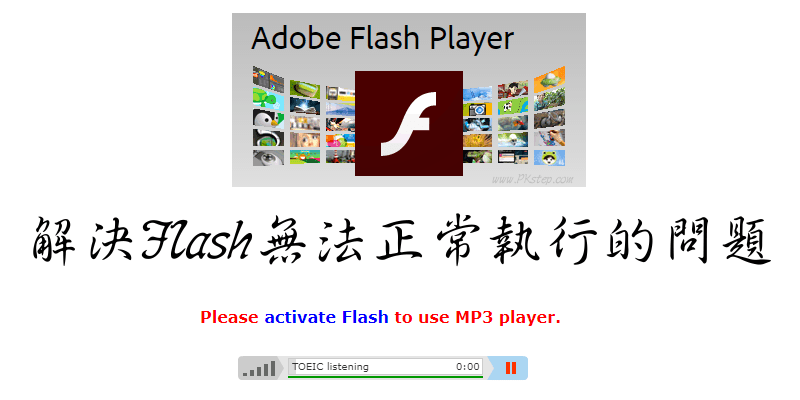Select the gray eye thumbnail

[x=268, y=157]
